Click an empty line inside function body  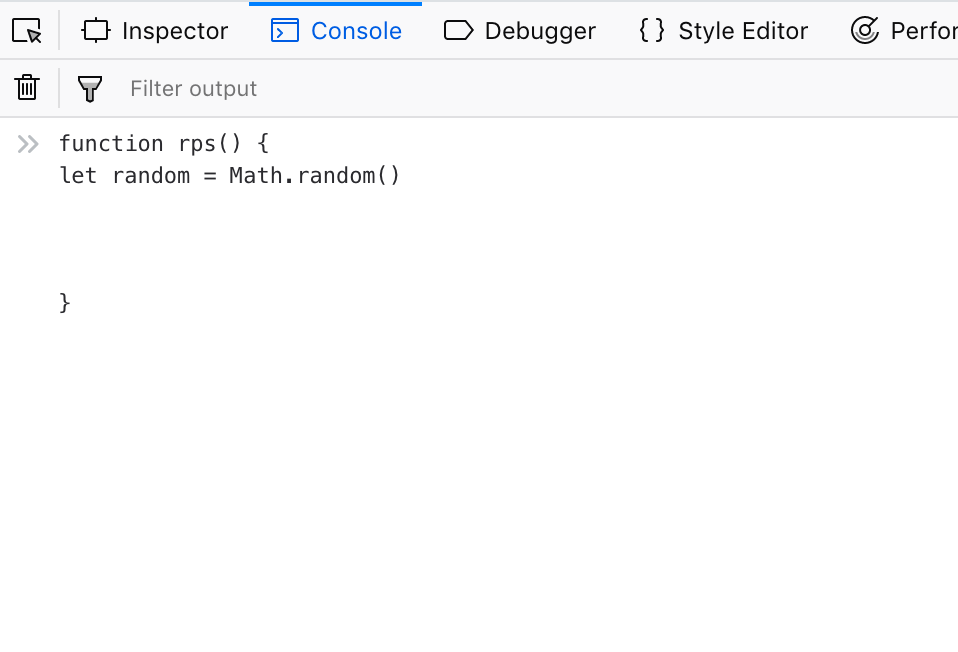244,240
